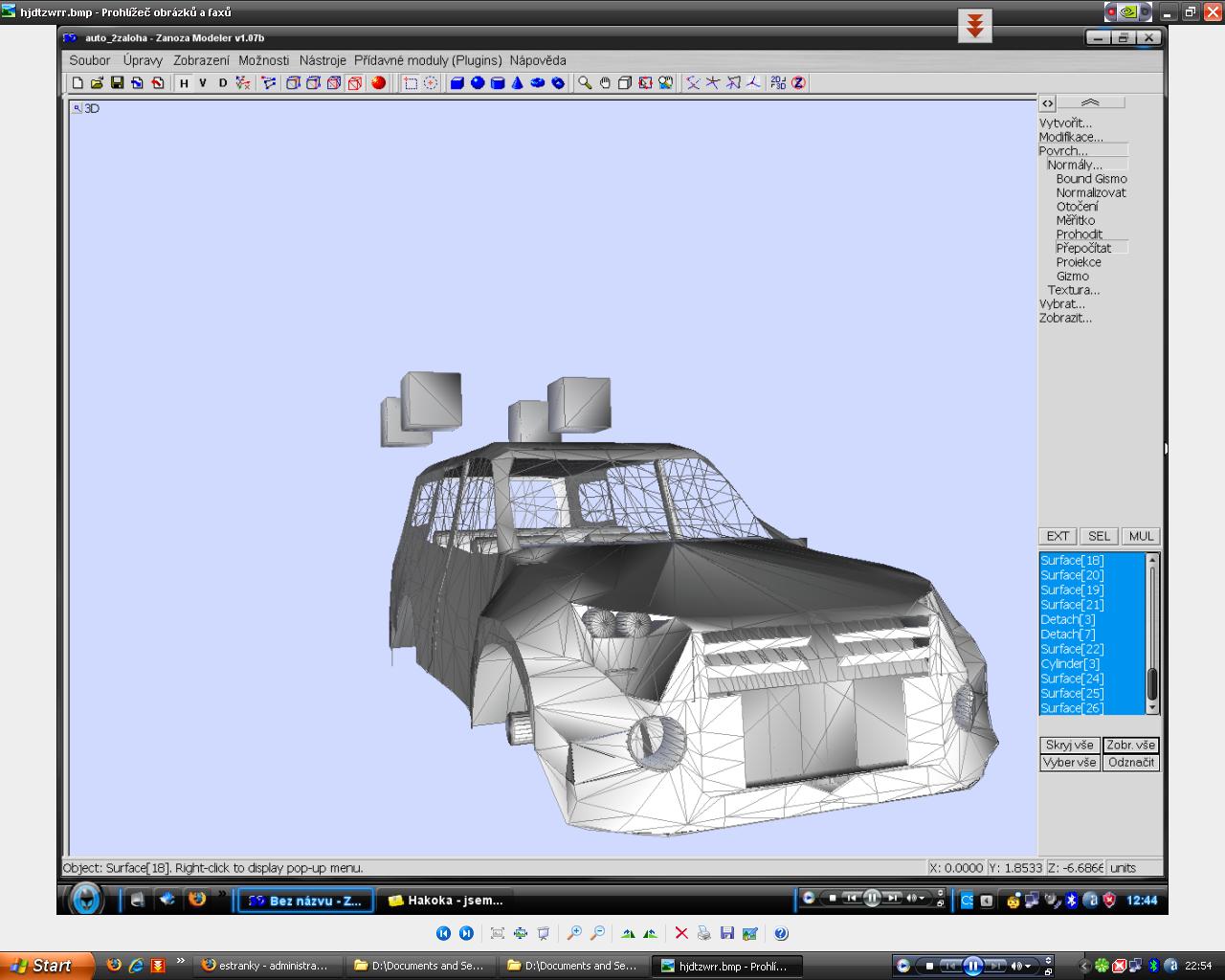Expand the Modifikace... panel section
1225x980 pixels.
tap(1071, 137)
